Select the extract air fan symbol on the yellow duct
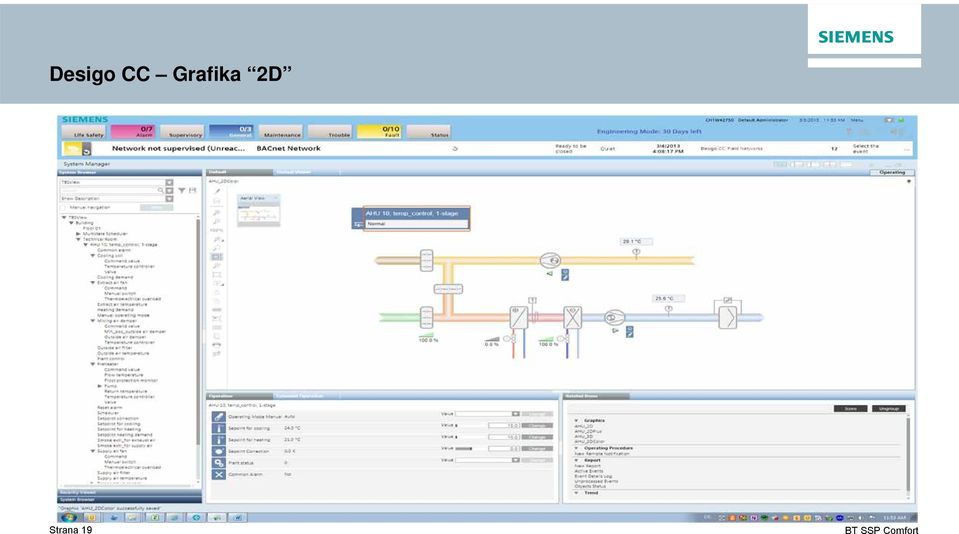The width and height of the screenshot is (959, 534). tap(550, 261)
